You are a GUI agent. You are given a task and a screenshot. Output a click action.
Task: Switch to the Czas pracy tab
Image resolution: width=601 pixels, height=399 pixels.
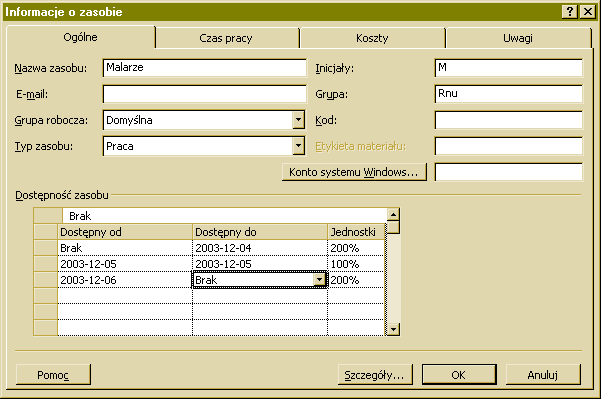point(227,38)
